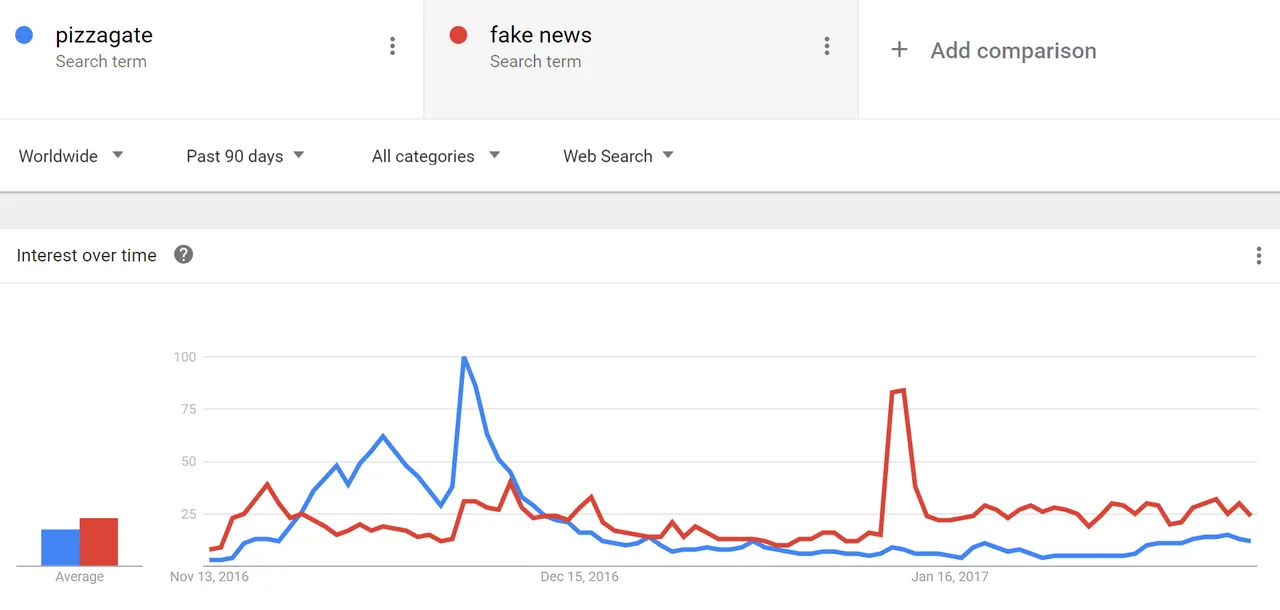Click the pizzagate peak at 100
This screenshot has height=610, width=1280.
(x=463, y=358)
